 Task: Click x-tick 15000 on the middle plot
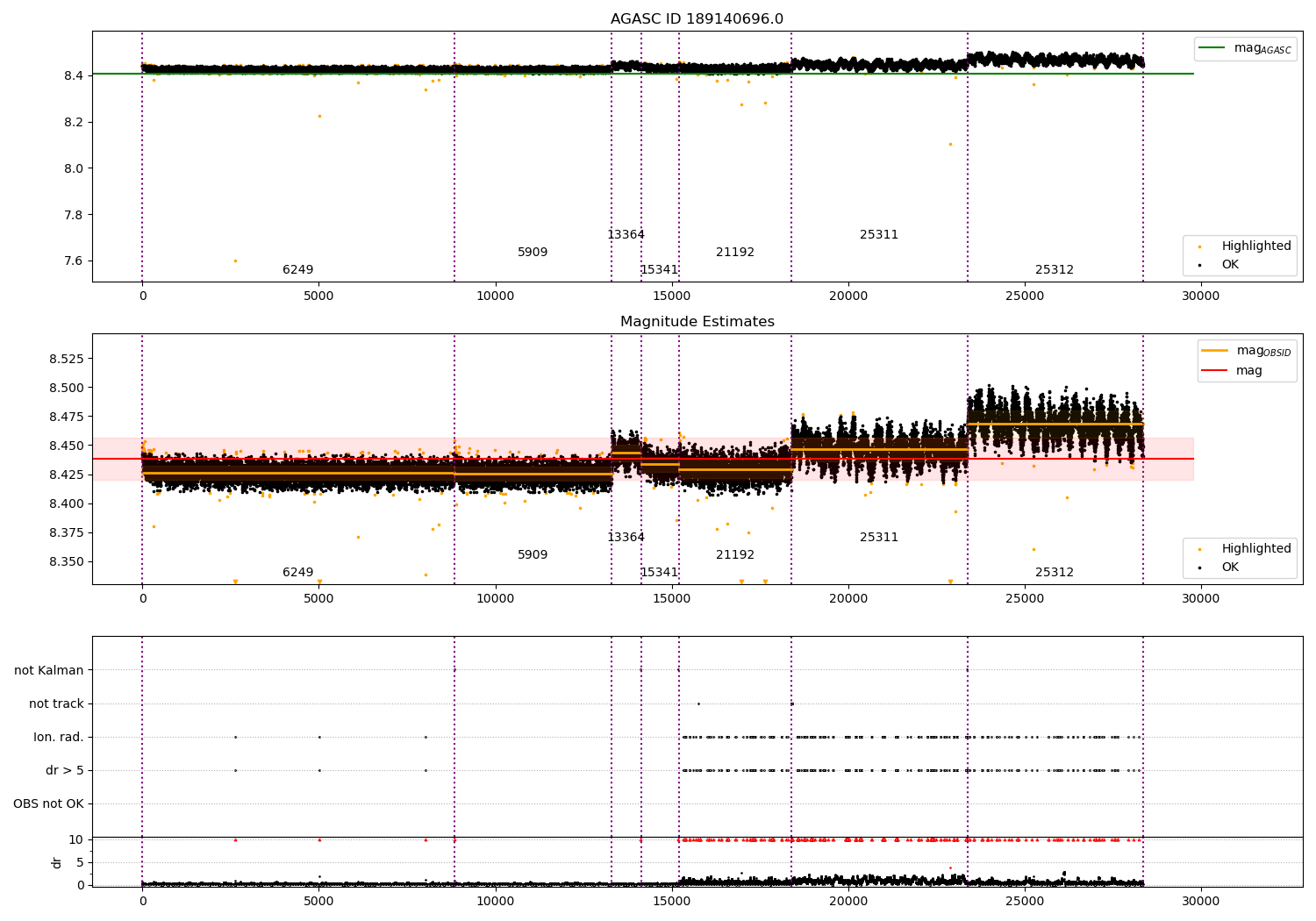click(x=672, y=599)
